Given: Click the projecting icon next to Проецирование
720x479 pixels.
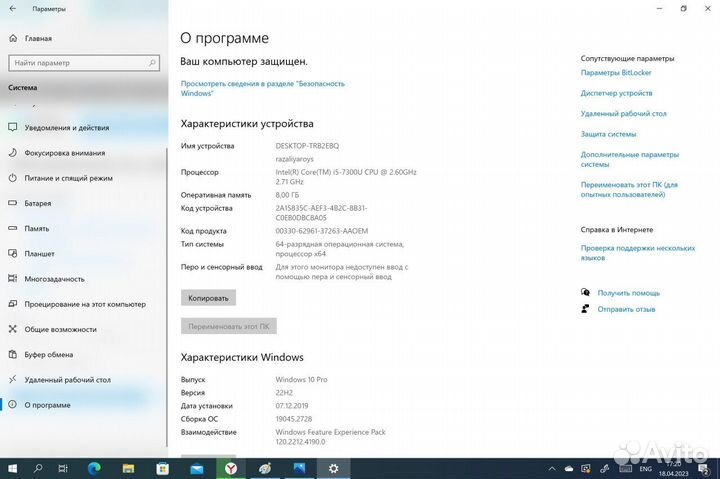Looking at the screenshot, I should tap(13, 304).
